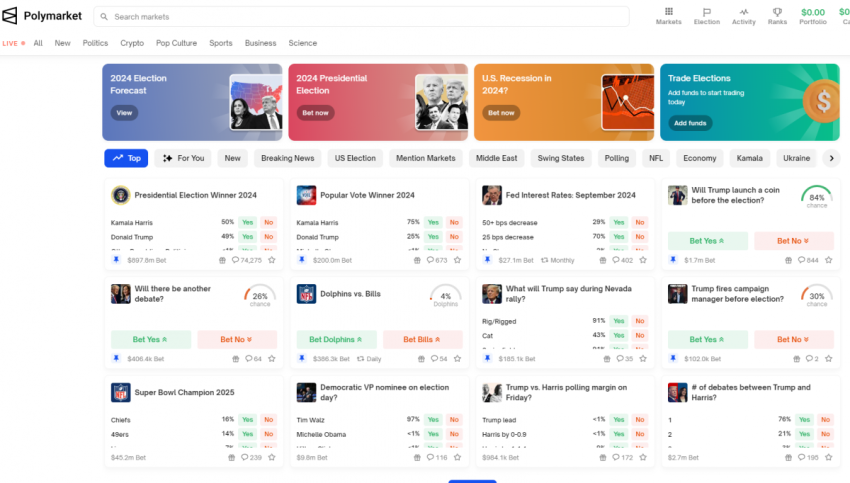This screenshot has width=850, height=483.
Task: Bookmark Popular Vote Winner 2024 with star
Action: point(458,260)
